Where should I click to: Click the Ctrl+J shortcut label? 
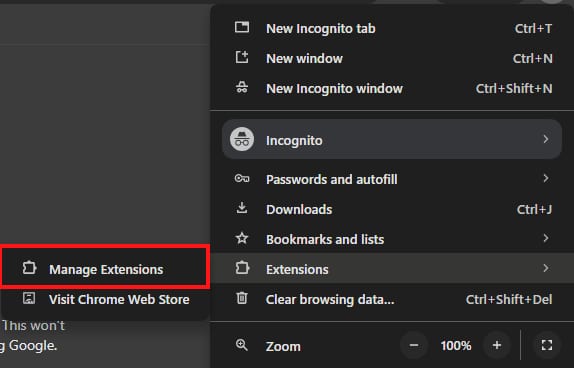click(534, 209)
